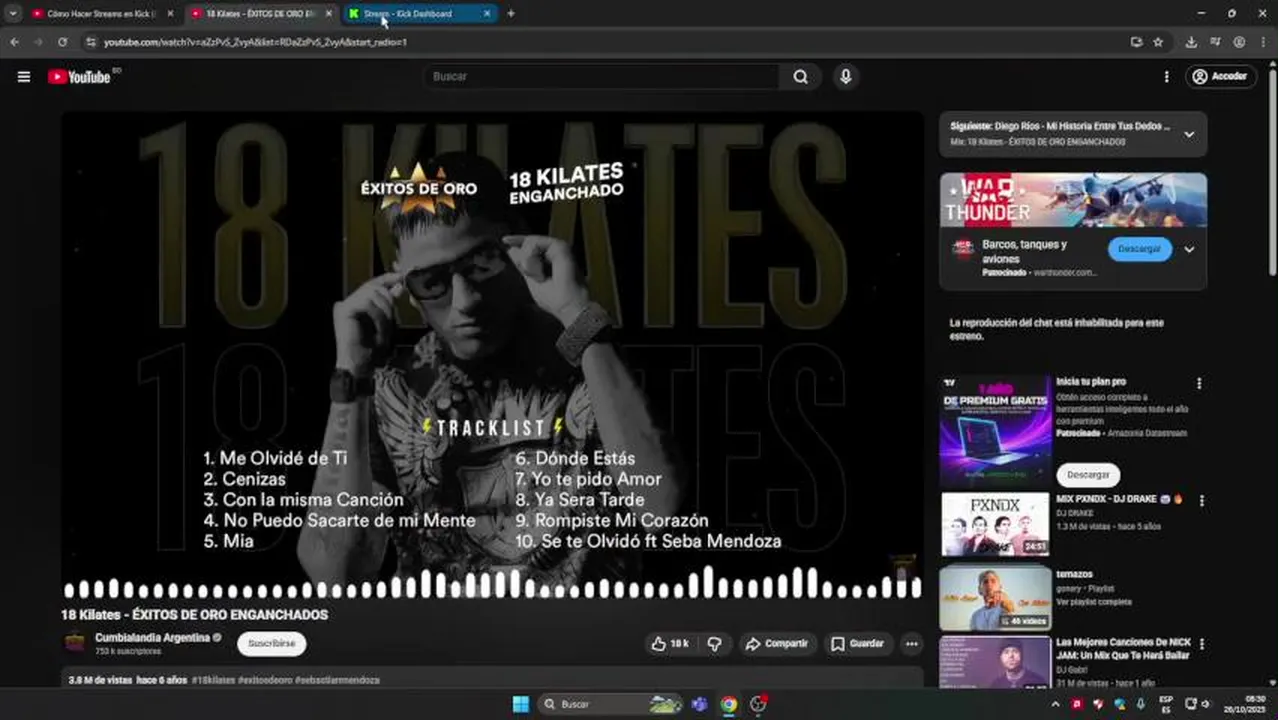Image resolution: width=1278 pixels, height=720 pixels.
Task: Save the video with Guardar button
Action: coord(858,644)
